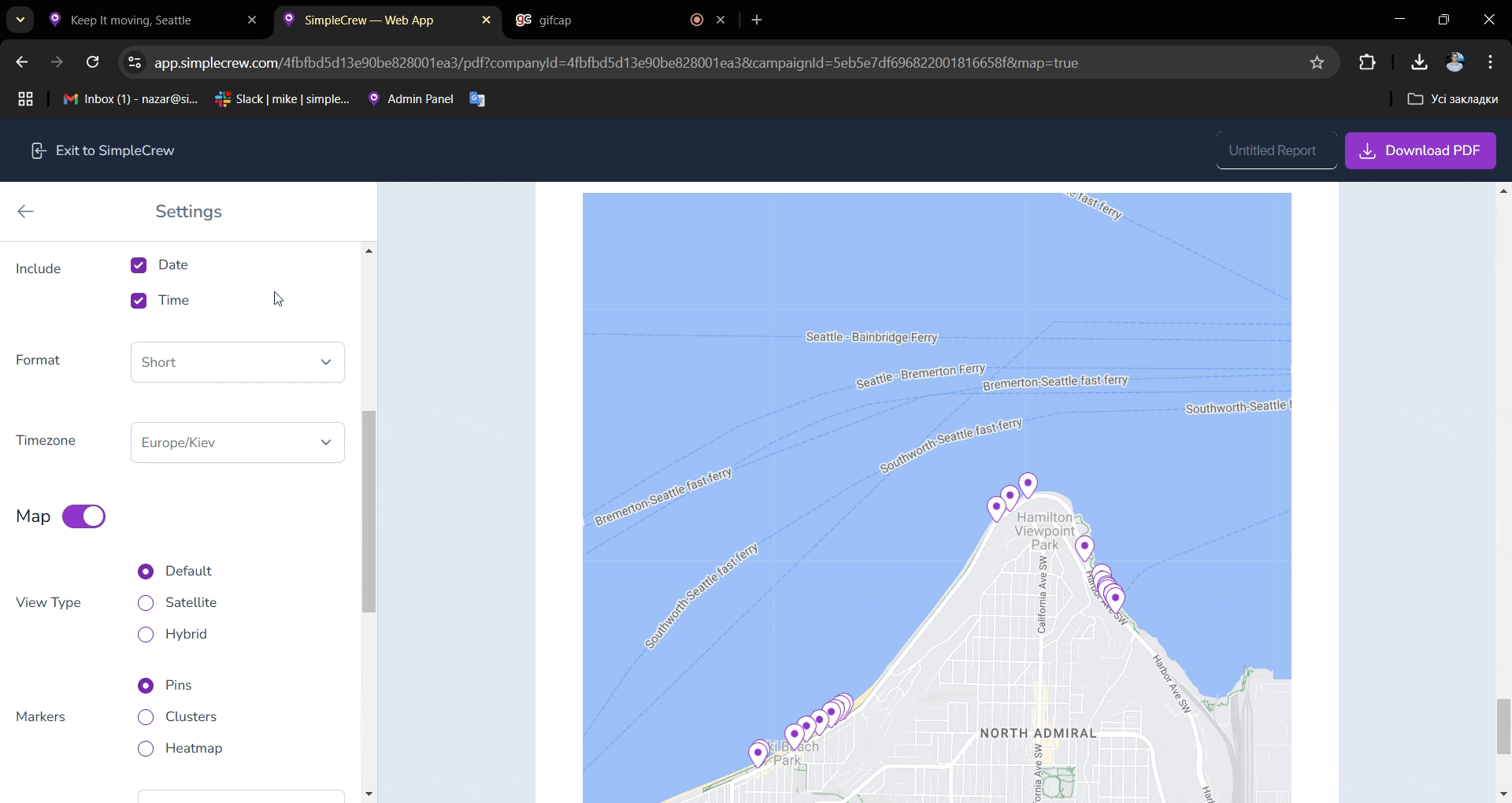Viewport: 1512px width, 803px height.
Task: Click settings panel scroll-down arrow
Action: pos(369,794)
